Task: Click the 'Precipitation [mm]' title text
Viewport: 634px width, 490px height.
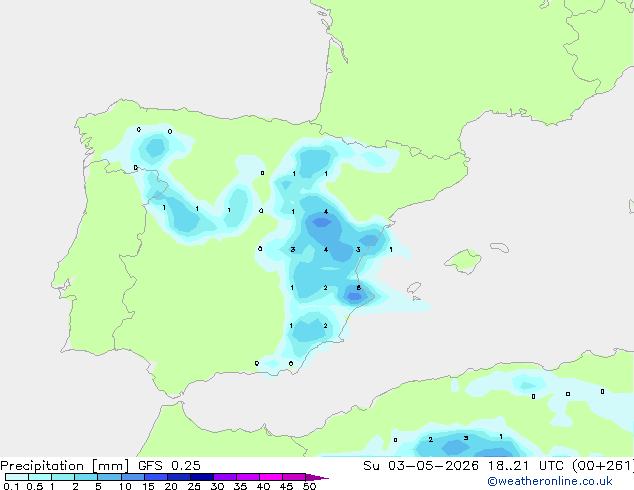Action: pos(65,466)
